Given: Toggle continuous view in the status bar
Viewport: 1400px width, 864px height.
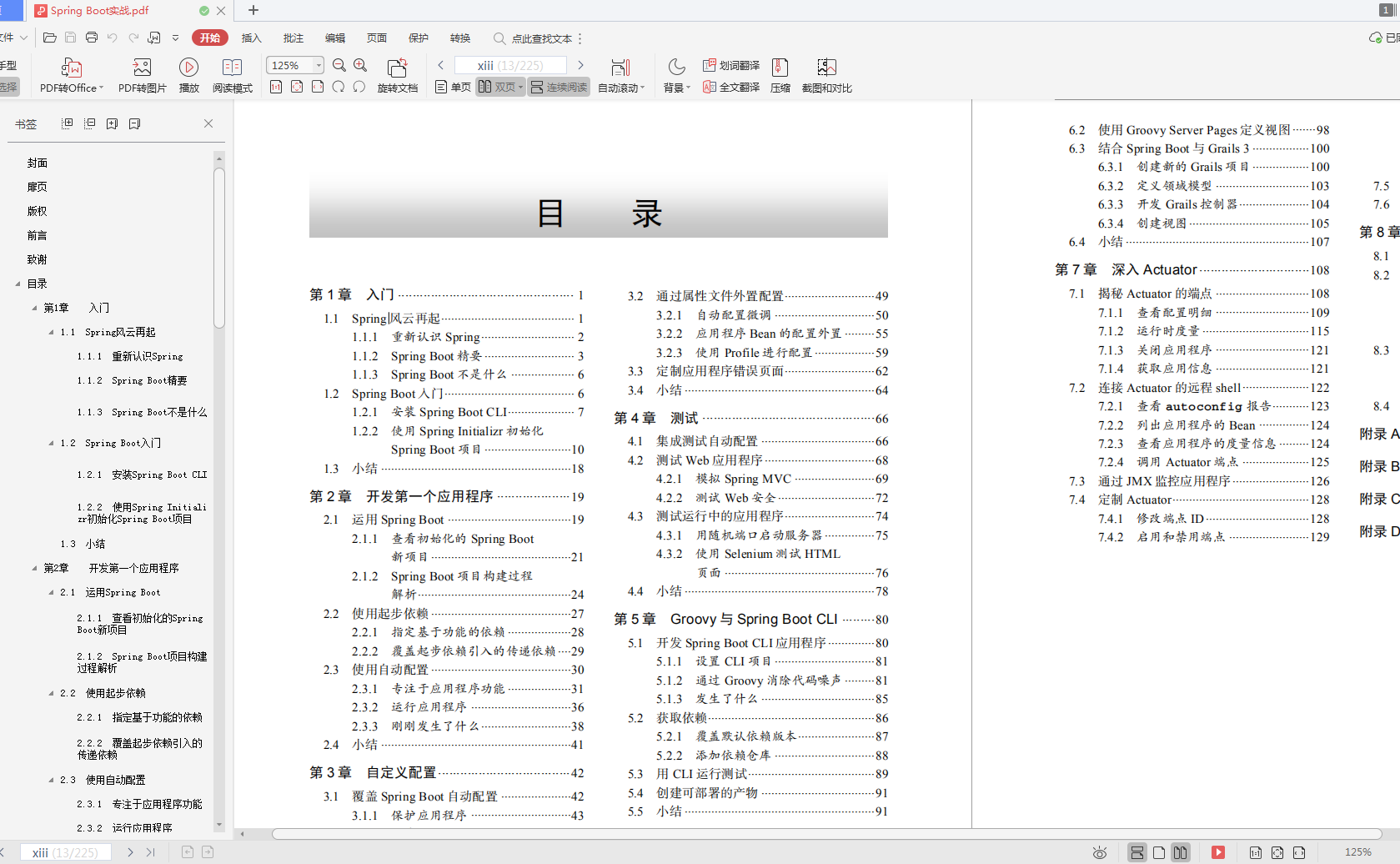Looking at the screenshot, I should pyautogui.click(x=1137, y=852).
